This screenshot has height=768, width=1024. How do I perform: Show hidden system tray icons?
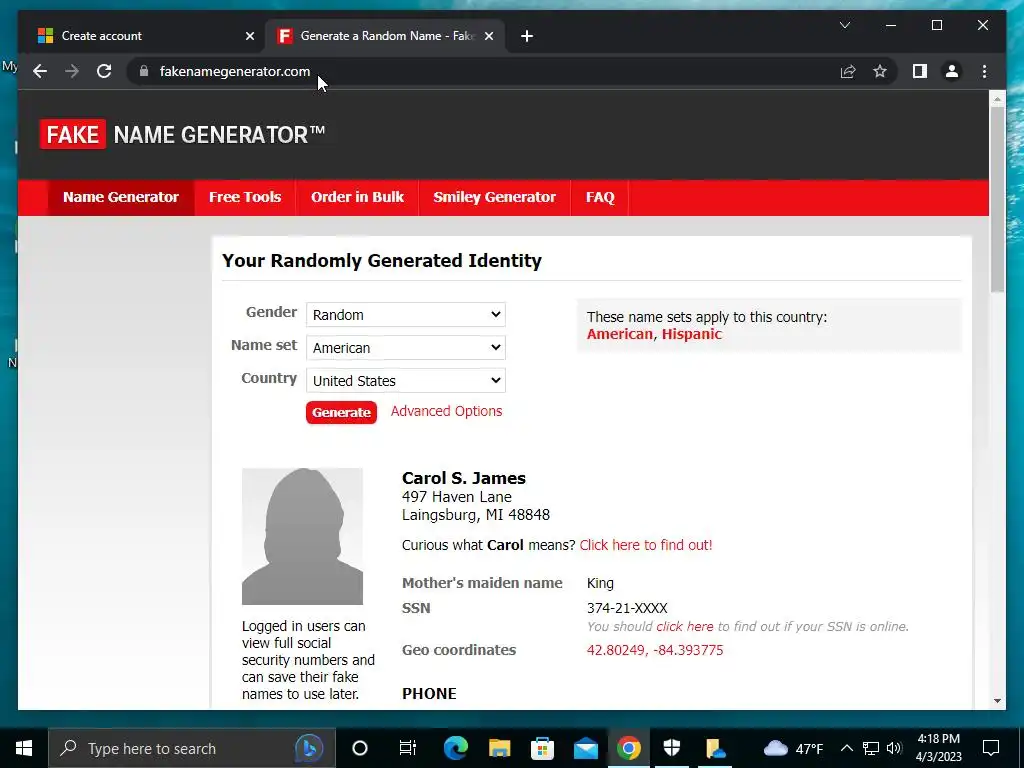click(846, 748)
